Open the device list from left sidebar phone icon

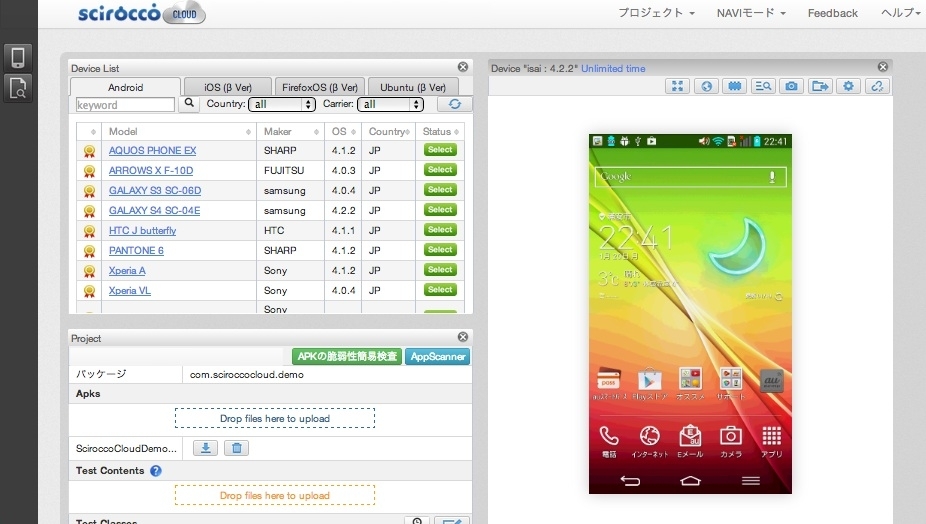[18, 58]
